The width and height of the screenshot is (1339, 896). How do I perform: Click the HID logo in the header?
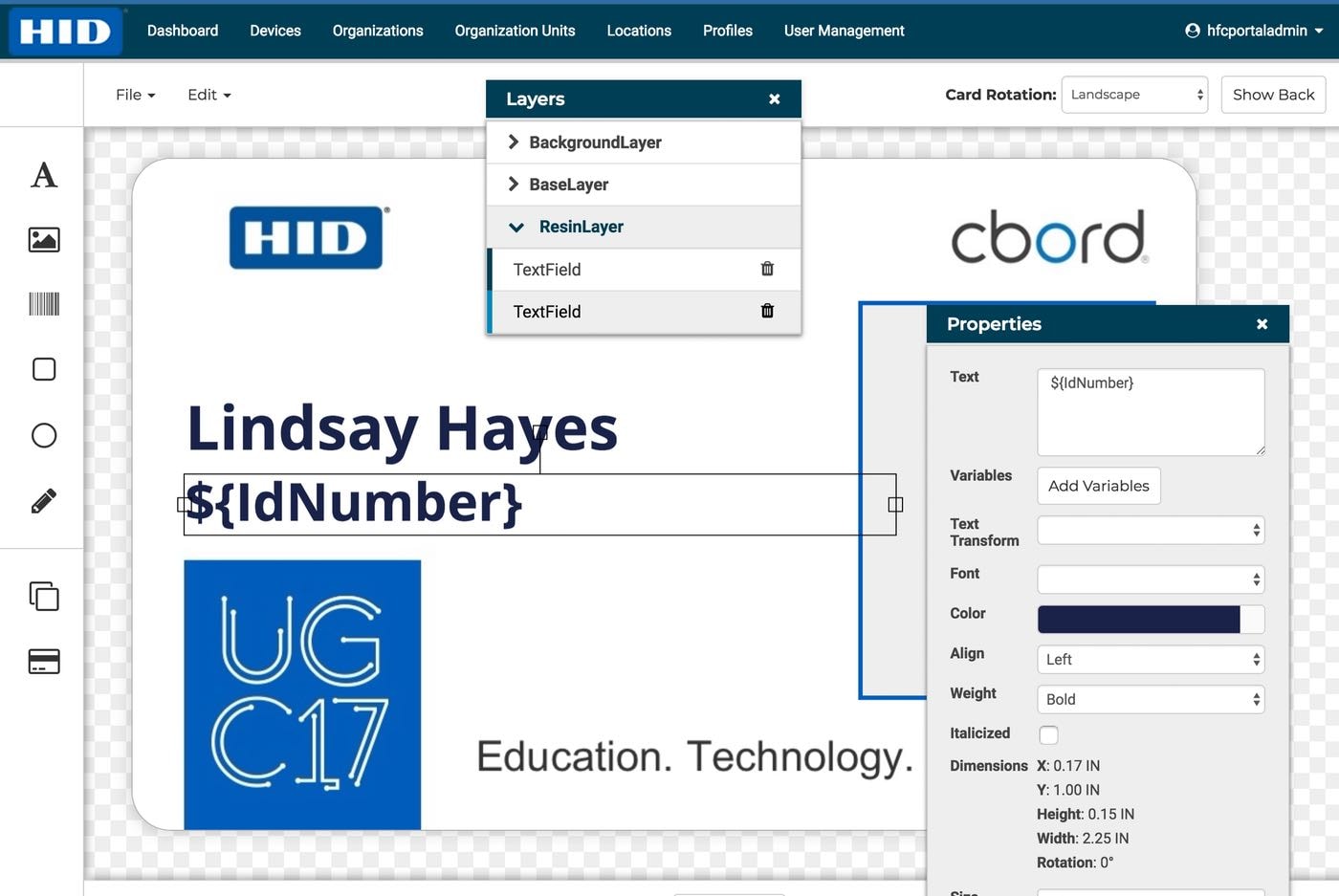tap(66, 31)
